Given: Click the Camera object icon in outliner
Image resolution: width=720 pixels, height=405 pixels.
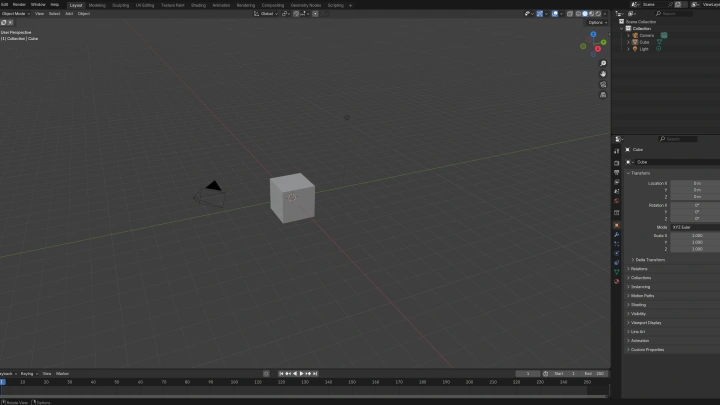Looking at the screenshot, I should (x=635, y=35).
